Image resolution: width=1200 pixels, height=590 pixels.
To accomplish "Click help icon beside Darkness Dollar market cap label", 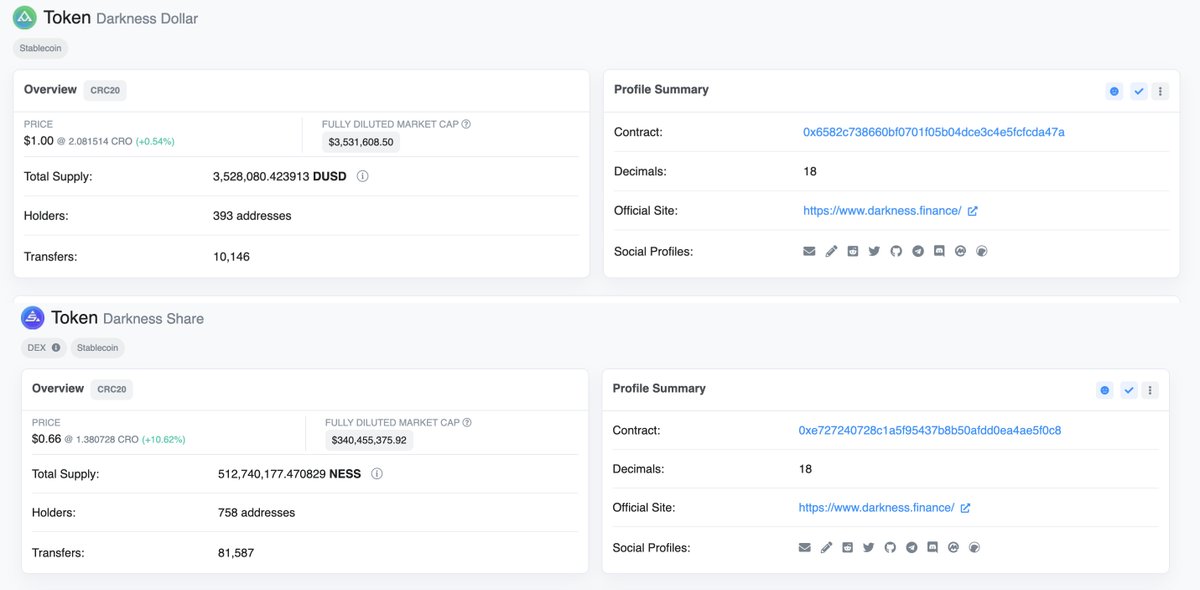I will (x=466, y=124).
